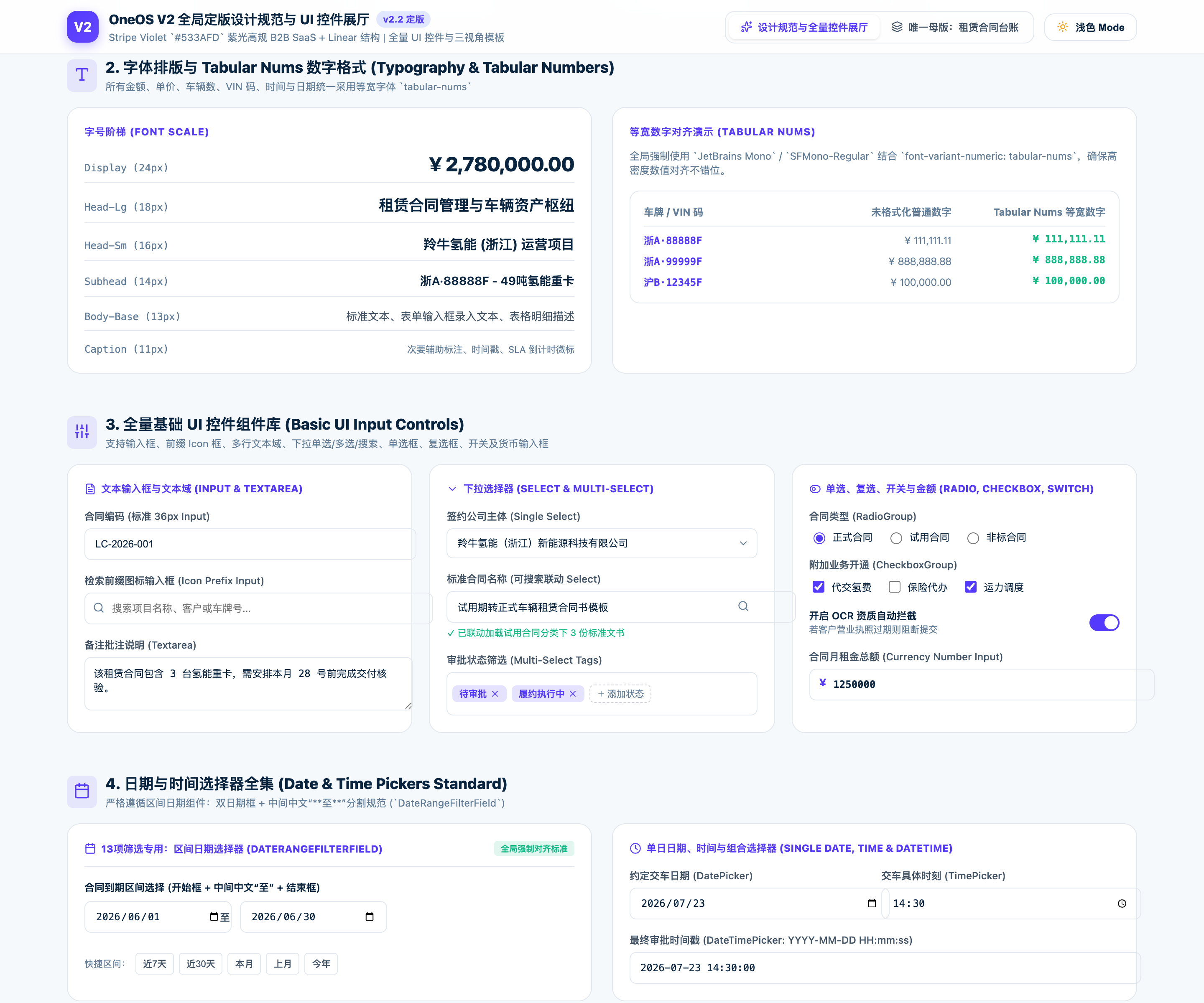Screen dimensions: 1204x1003
Task: Click the radio icon in the Radio, Checkbox, Switch title
Action: coord(815,489)
